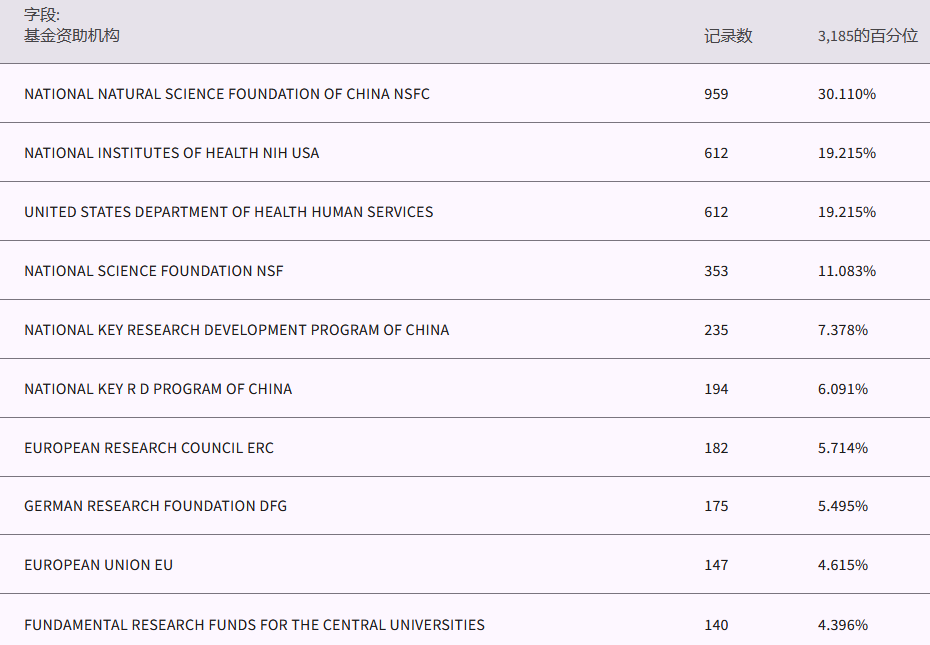930x645 pixels.
Task: Click the European Union EU entry
Action: (99, 565)
